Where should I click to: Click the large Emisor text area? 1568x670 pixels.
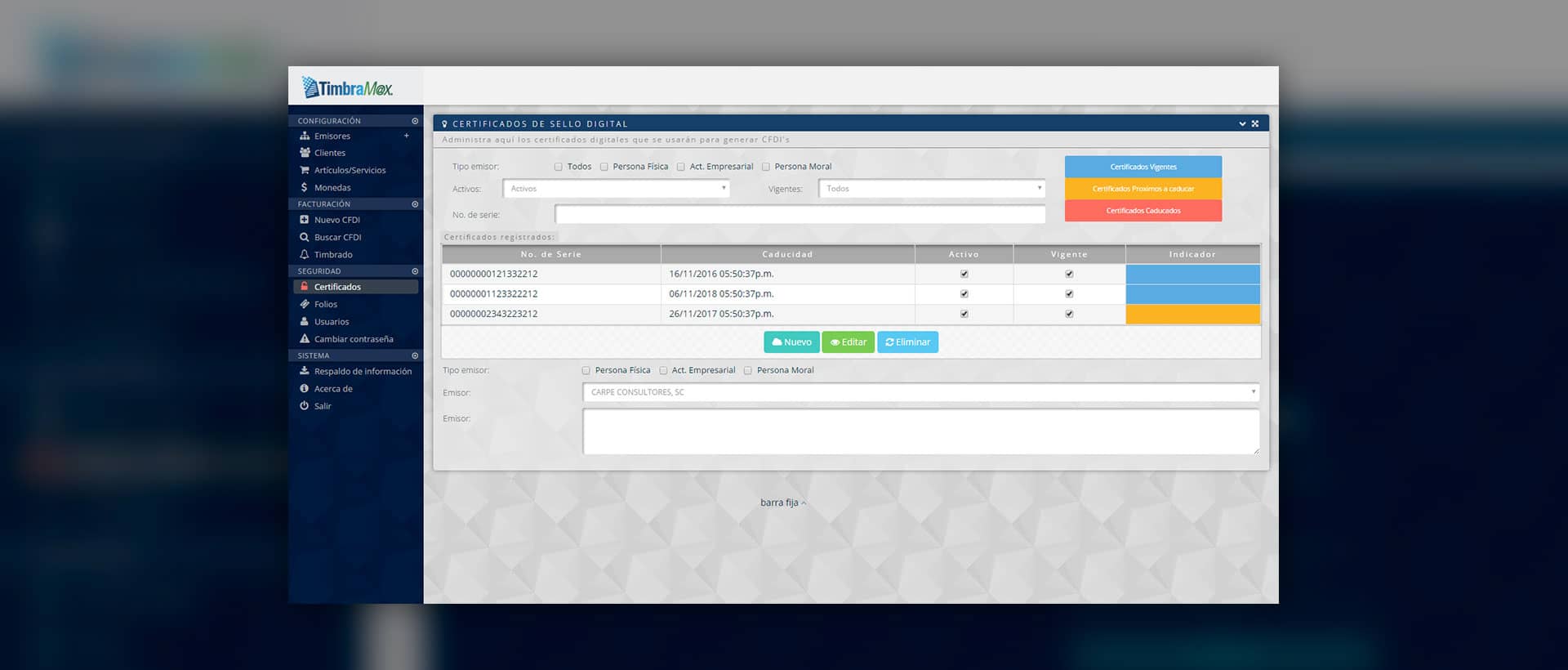[x=921, y=431]
